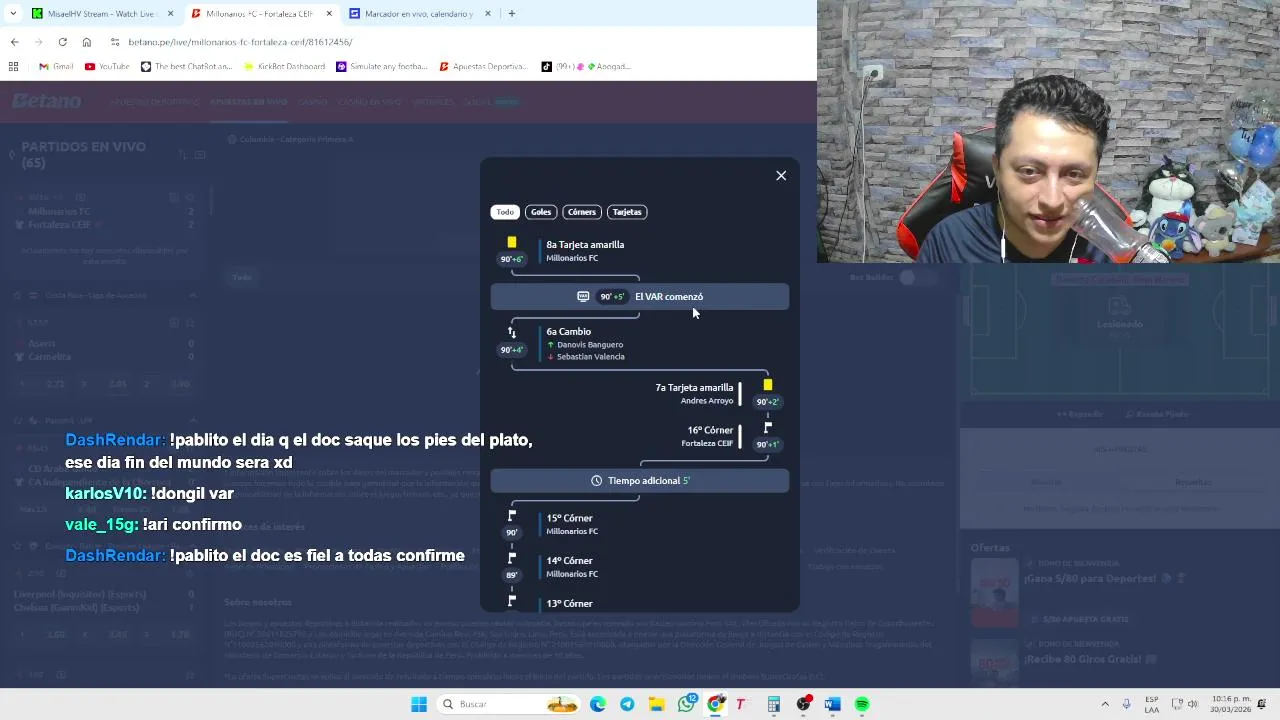The image size is (1280, 720).
Task: Open the taskbar clock and date
Action: 1231,704
